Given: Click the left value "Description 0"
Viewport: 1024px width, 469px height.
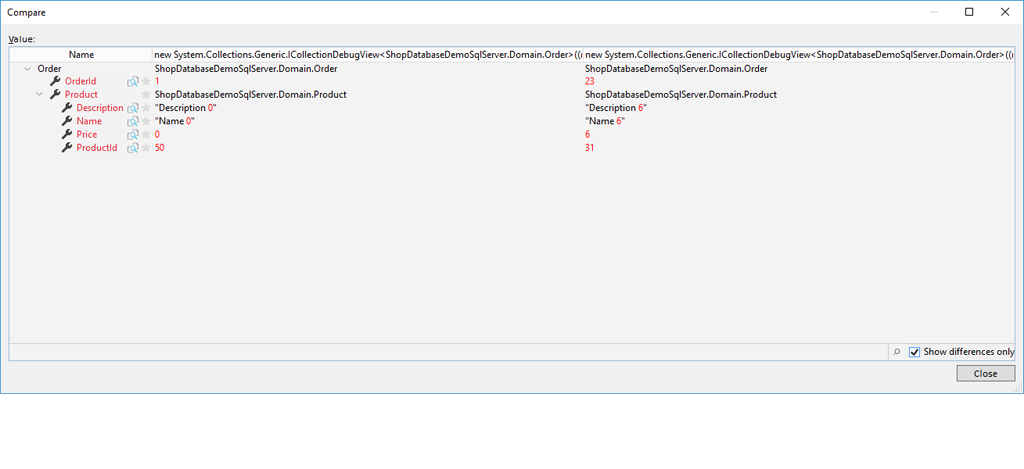Looking at the screenshot, I should [185, 108].
